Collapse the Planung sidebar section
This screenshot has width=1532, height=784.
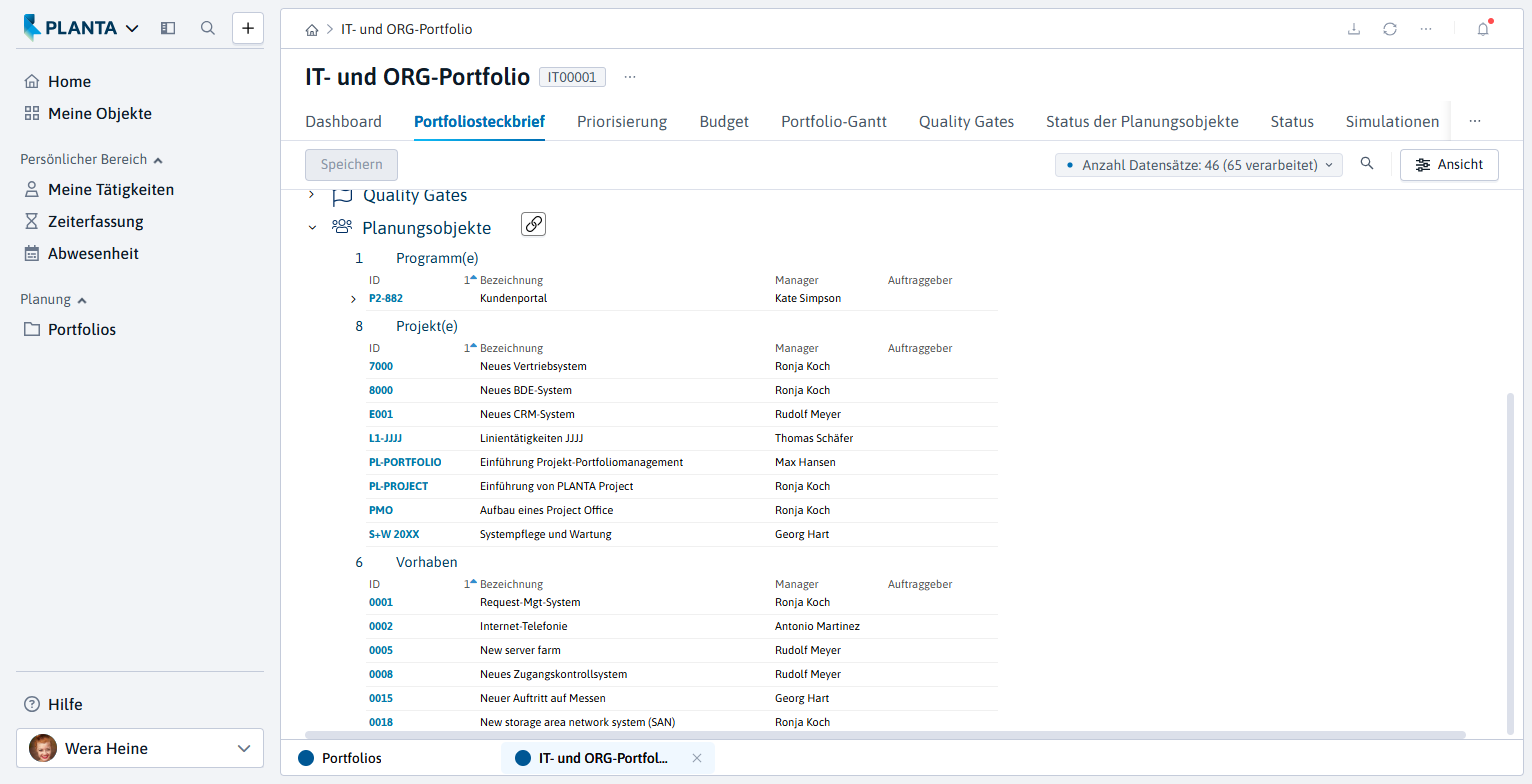click(53, 299)
